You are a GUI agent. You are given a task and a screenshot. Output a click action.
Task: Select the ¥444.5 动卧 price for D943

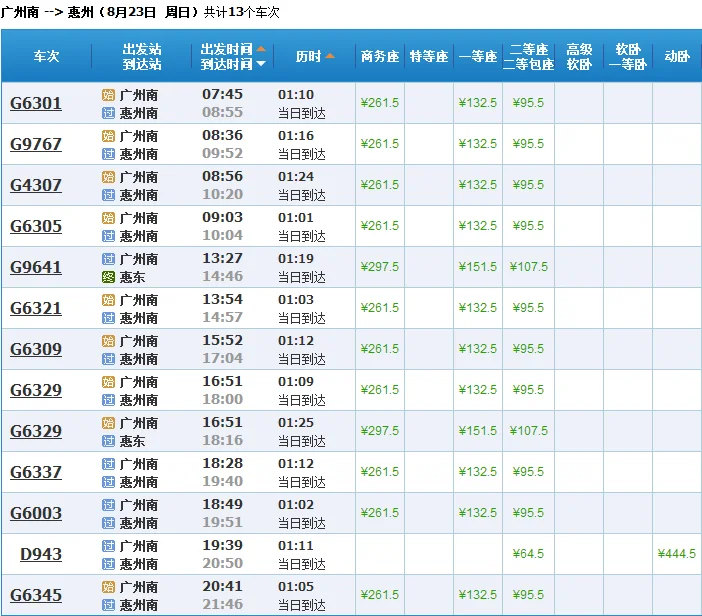click(x=676, y=554)
